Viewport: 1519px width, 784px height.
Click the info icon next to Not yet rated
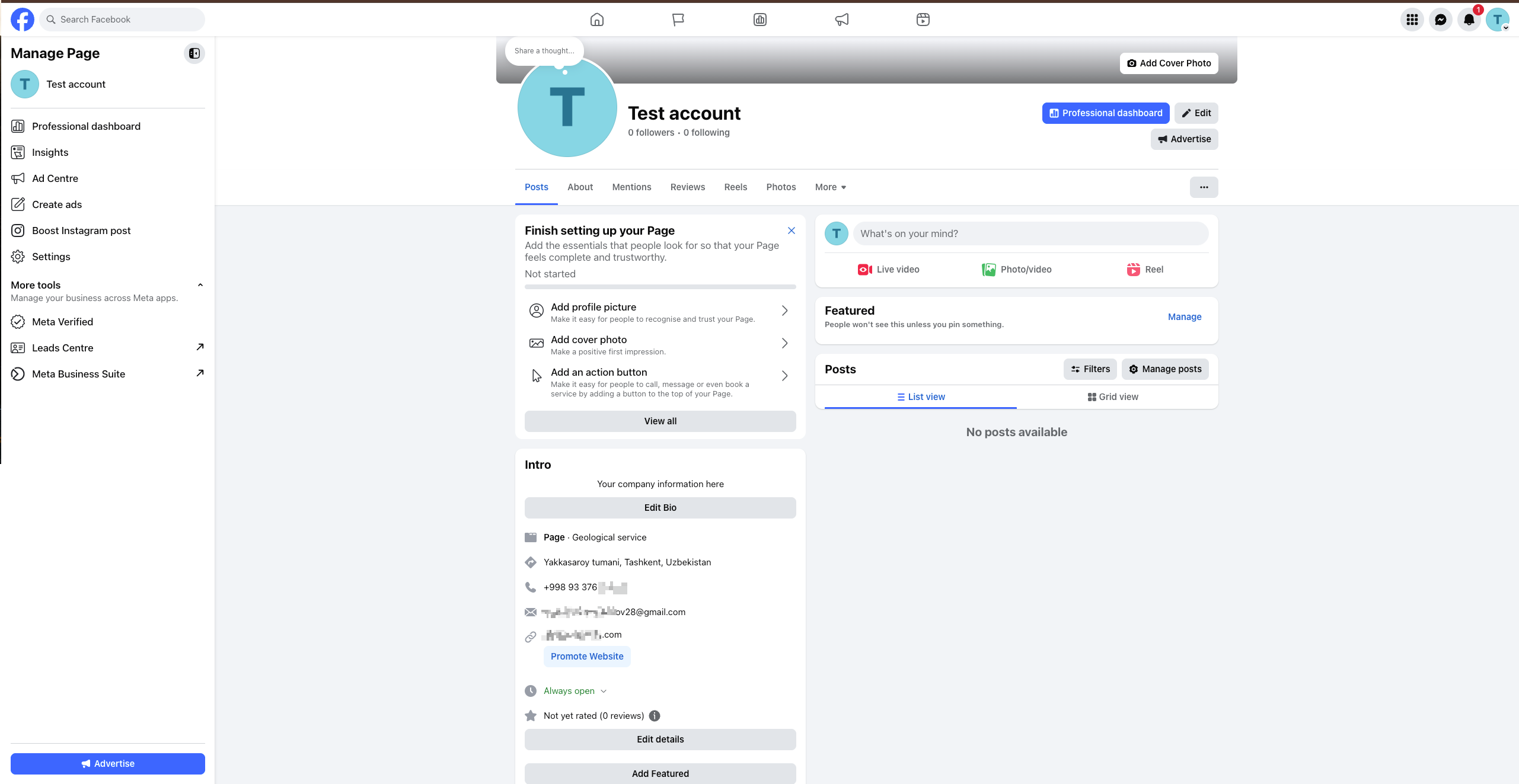[655, 716]
